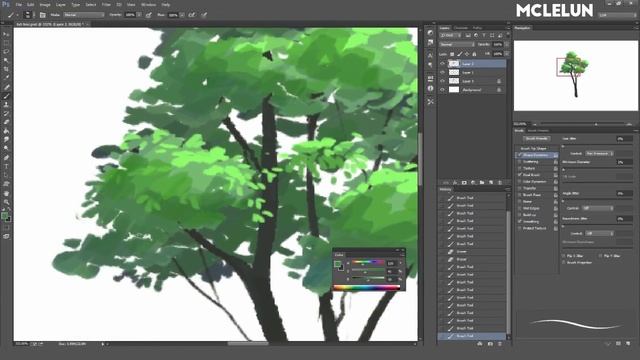Toggle the Shape Dynamics checkbox
Screen dimensions: 640x360
pos(520,155)
